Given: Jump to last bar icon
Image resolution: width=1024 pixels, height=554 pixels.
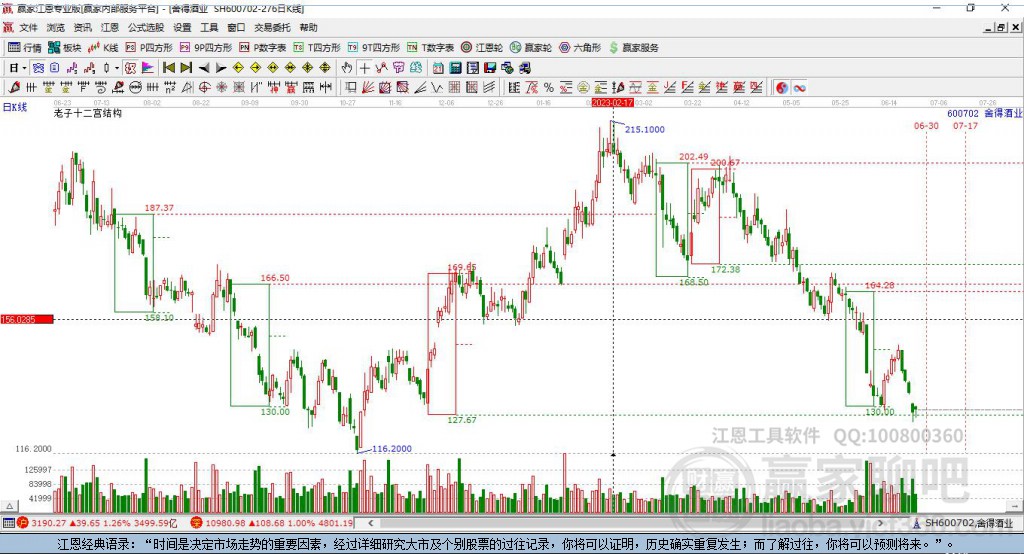Looking at the screenshot, I should pyautogui.click(x=186, y=68).
